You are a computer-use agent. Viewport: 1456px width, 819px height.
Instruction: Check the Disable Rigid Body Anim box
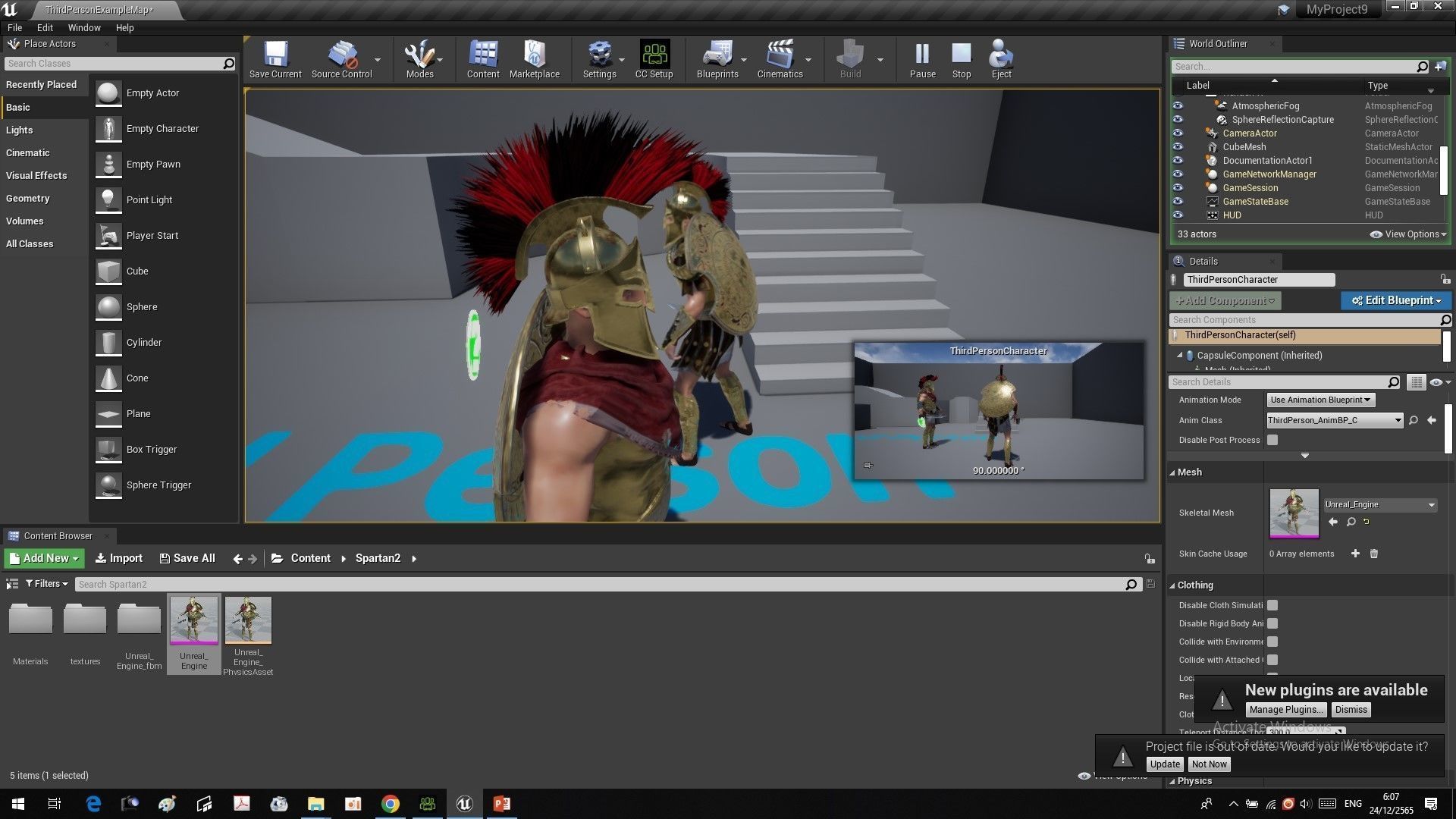pyautogui.click(x=1272, y=623)
